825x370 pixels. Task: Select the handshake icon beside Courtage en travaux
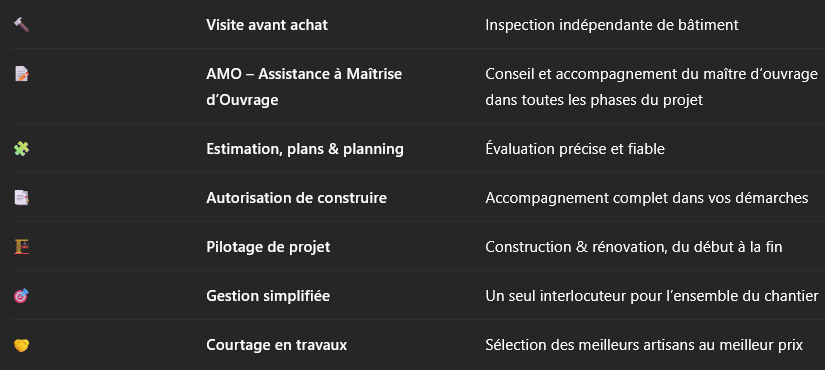click(x=21, y=345)
